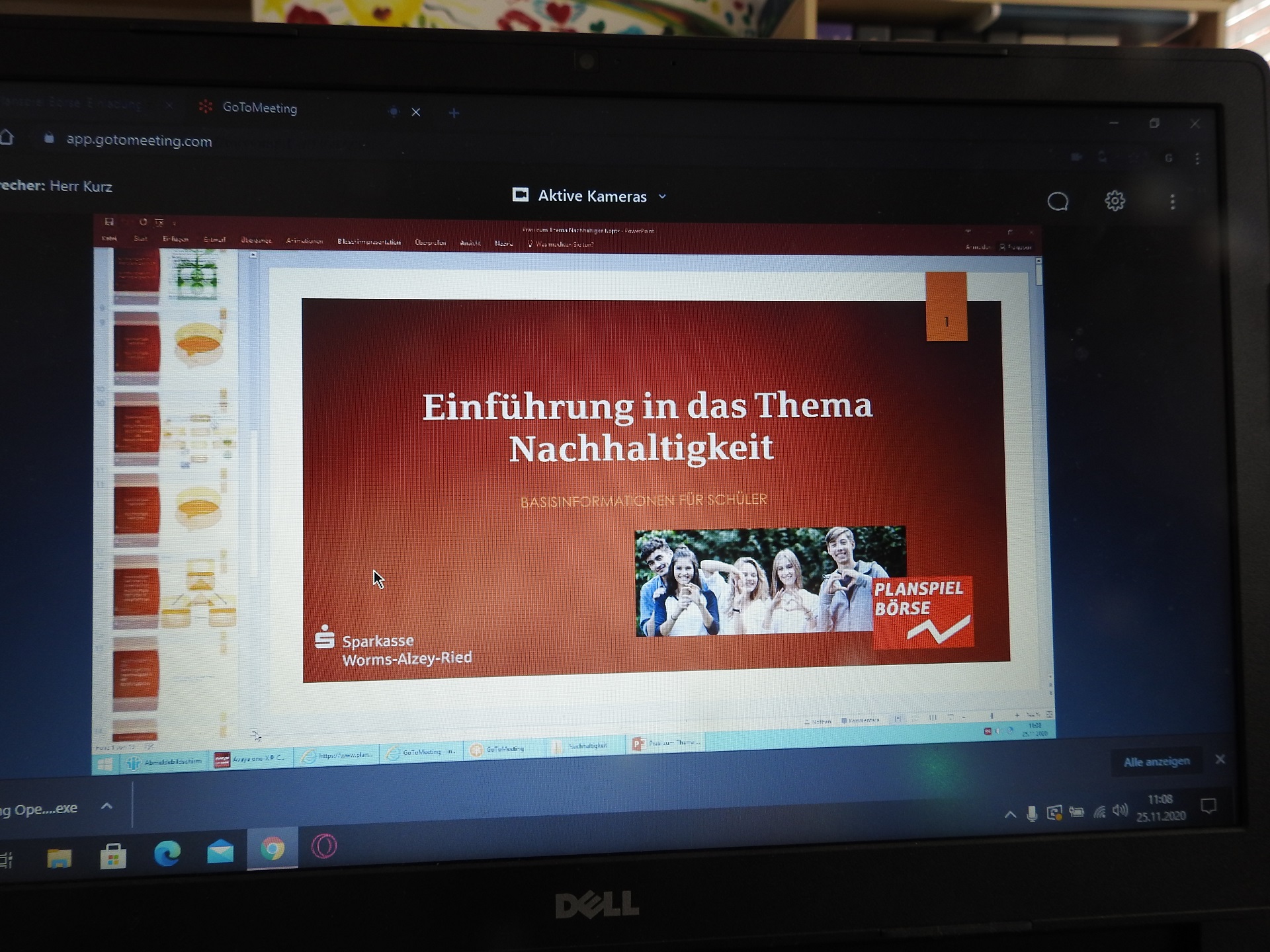
Task: Open the Mail app from taskbar
Action: pos(220,852)
